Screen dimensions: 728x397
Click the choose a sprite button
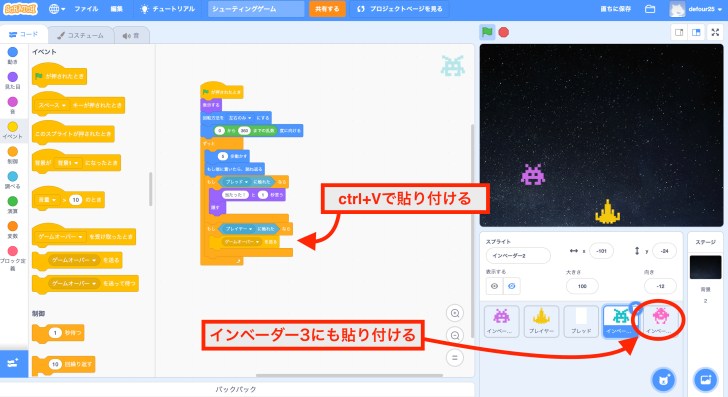pyautogui.click(x=664, y=379)
